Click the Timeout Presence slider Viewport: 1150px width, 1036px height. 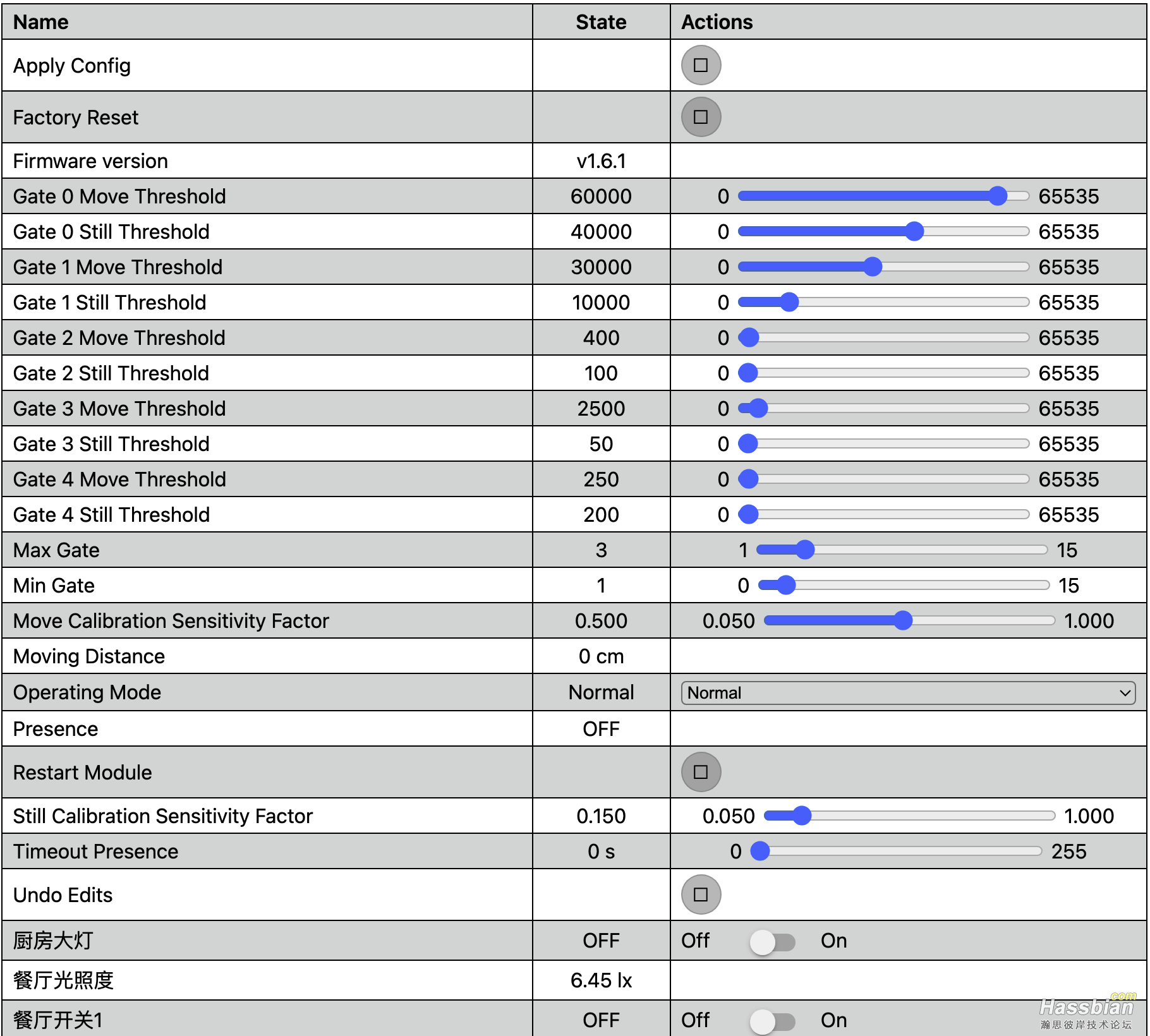coord(896,851)
